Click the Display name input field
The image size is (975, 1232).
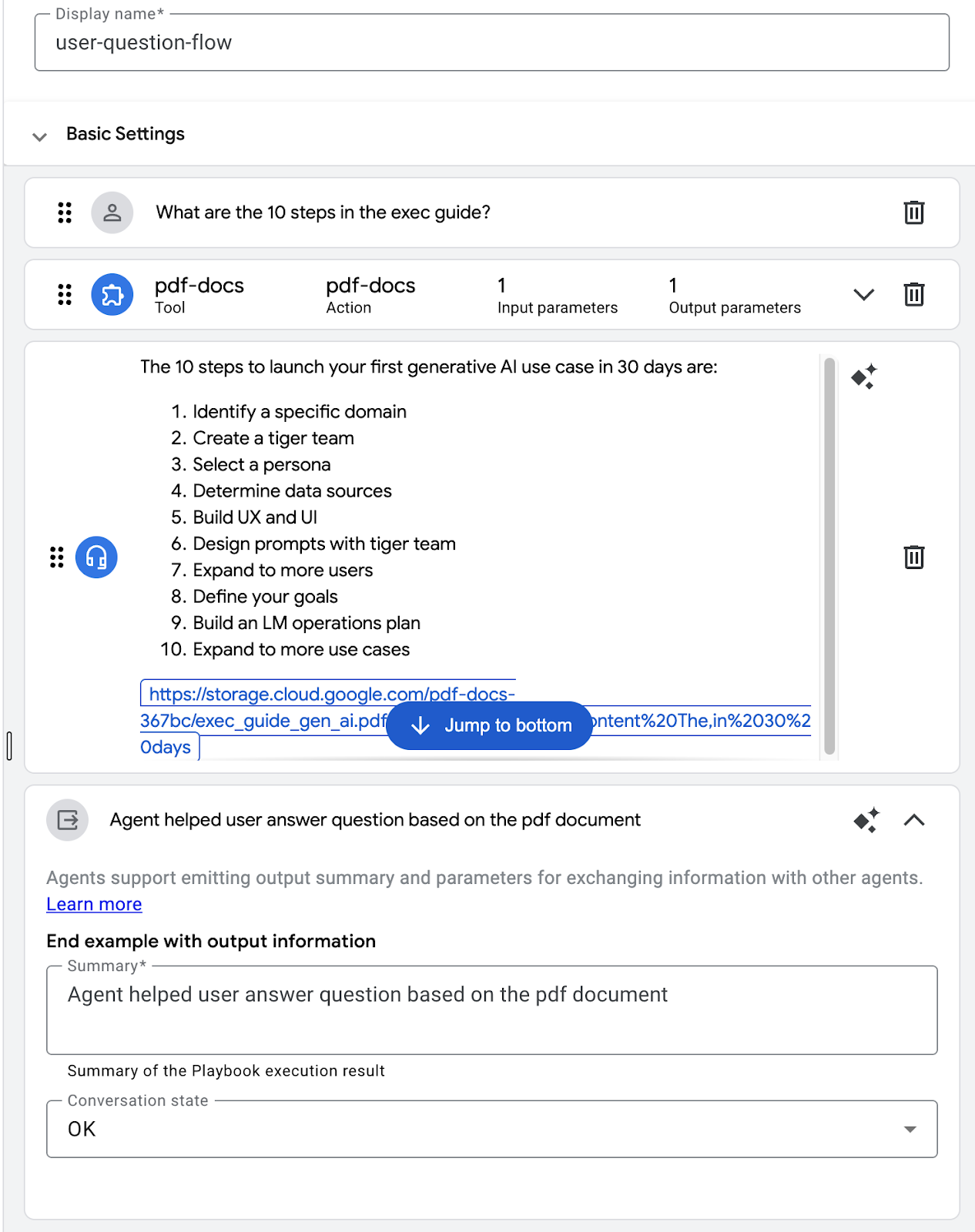(491, 43)
